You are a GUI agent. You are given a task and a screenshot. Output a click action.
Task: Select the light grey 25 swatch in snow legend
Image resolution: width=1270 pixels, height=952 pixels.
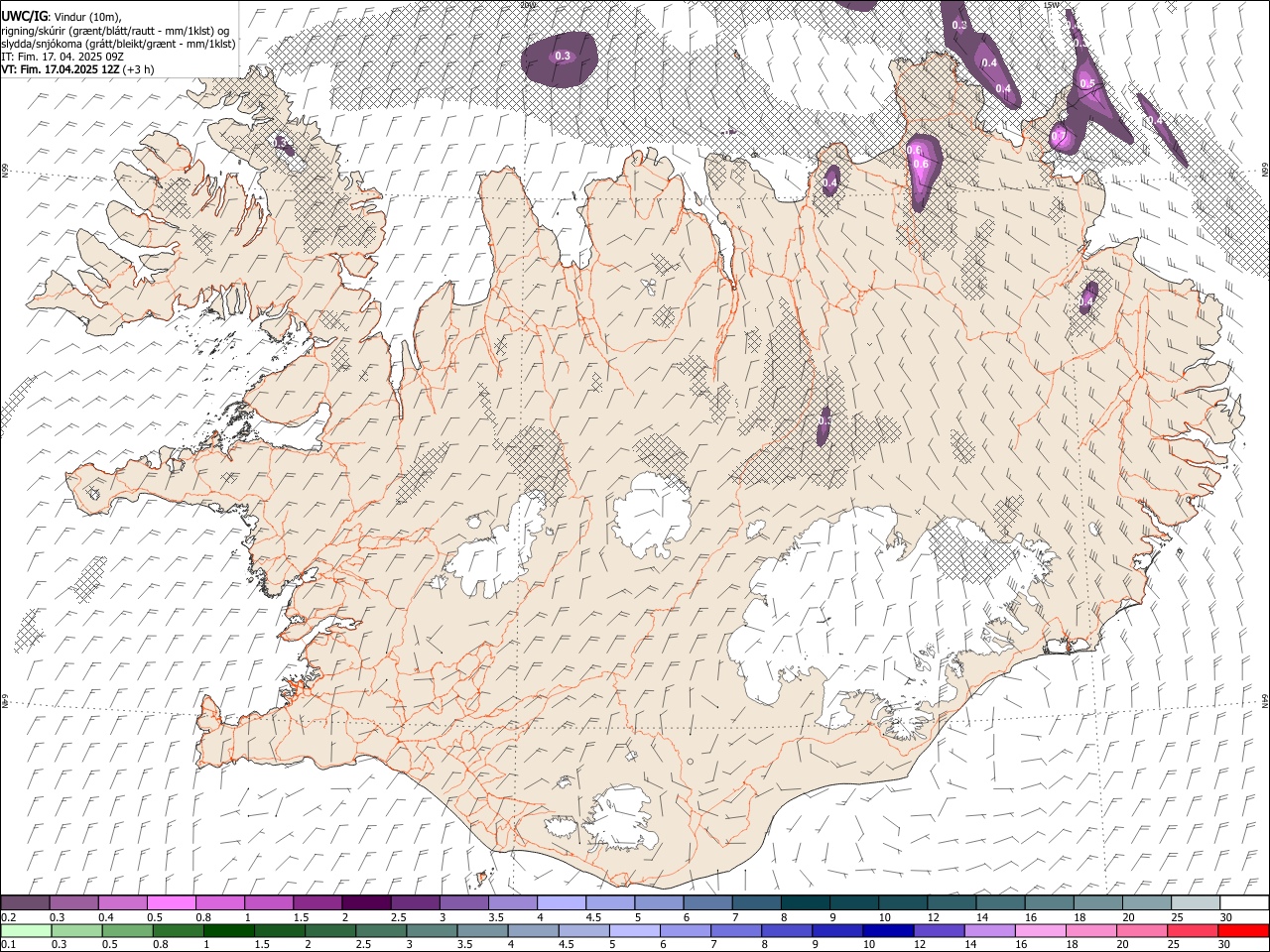1196,903
